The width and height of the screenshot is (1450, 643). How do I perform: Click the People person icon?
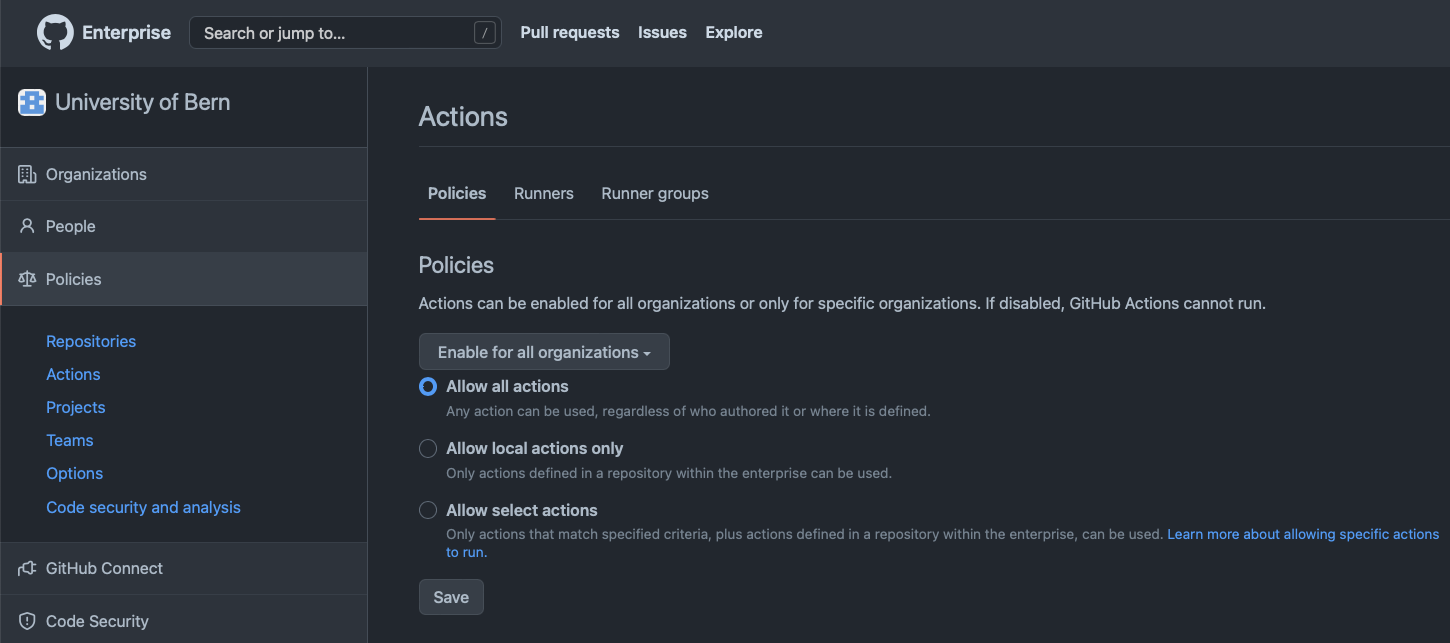(27, 226)
